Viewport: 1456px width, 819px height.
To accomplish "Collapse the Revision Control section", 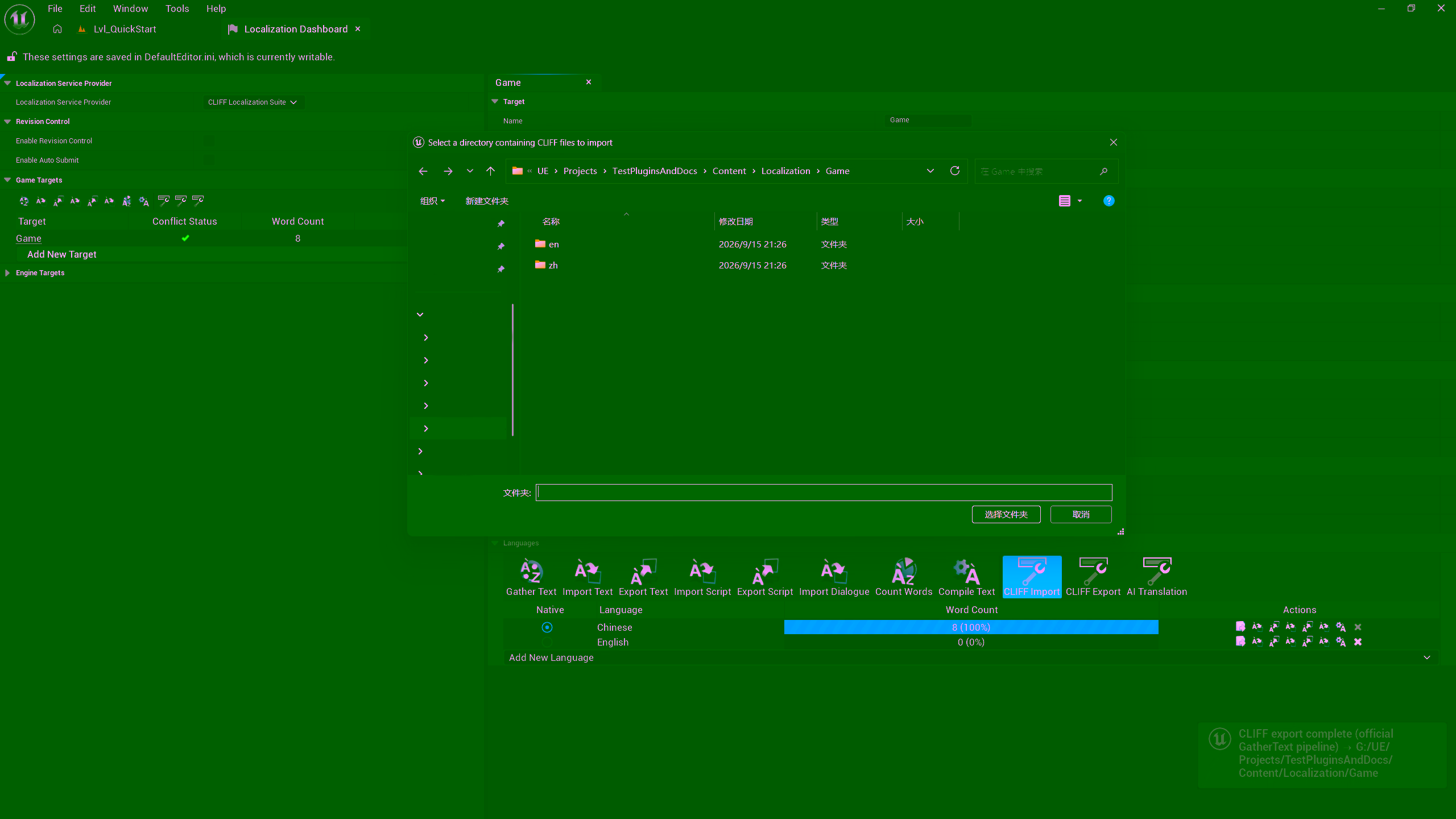I will [7, 121].
